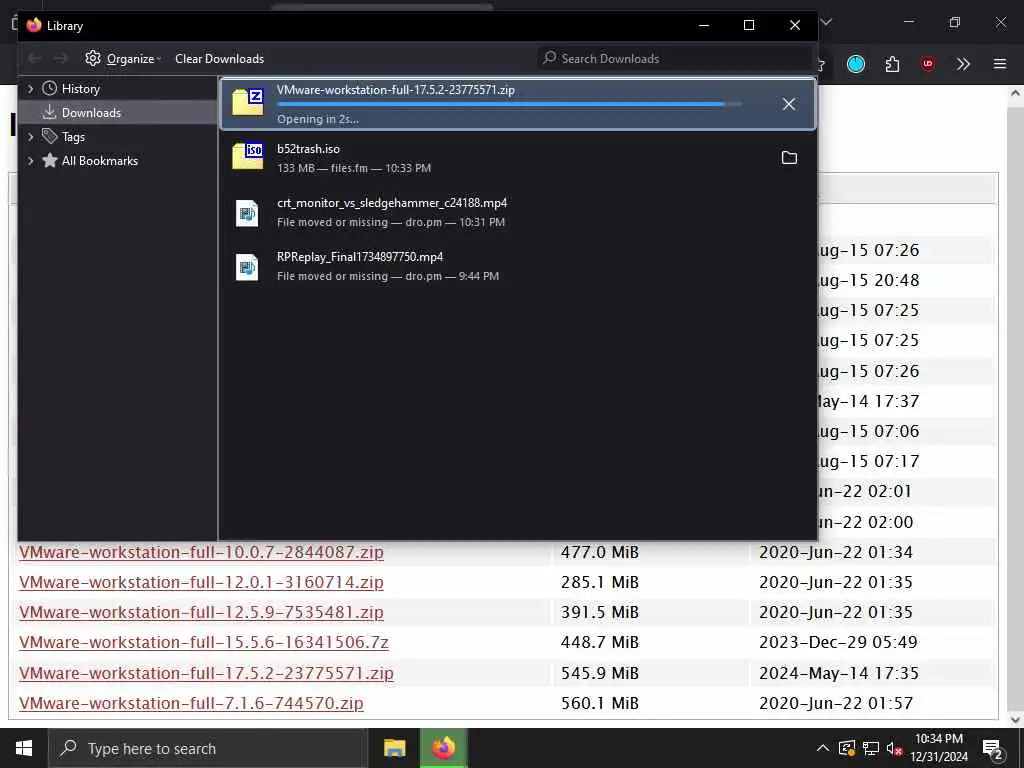Open the VMware-workstation-full-17.5.2-23775571.zip webpage link

coord(206,673)
